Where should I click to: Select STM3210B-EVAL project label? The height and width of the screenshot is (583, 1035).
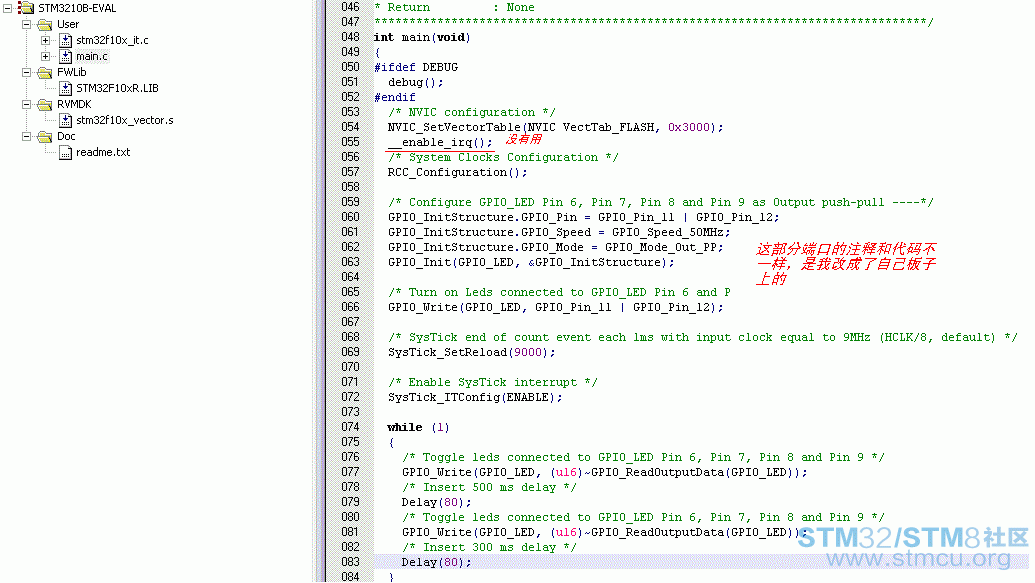pyautogui.click(x=77, y=9)
